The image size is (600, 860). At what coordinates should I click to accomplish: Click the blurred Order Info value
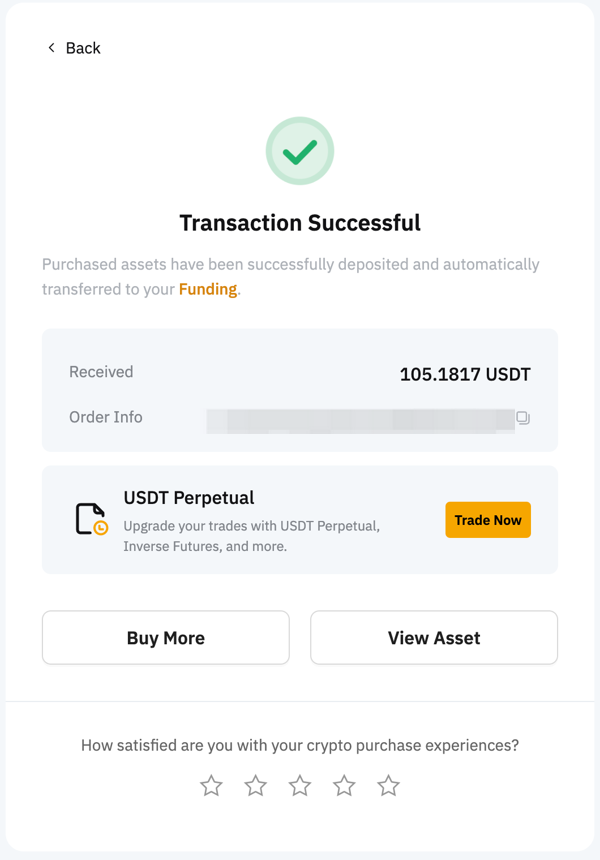click(360, 420)
